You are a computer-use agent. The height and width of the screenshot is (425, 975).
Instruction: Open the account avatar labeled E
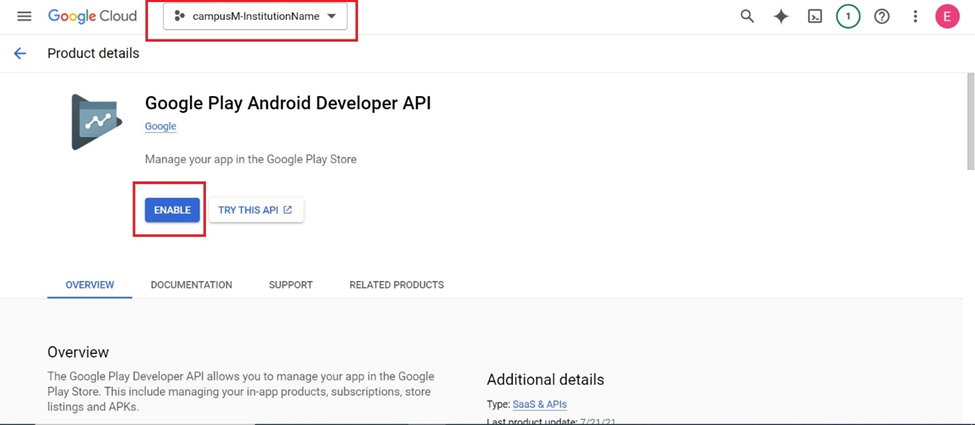pos(947,17)
